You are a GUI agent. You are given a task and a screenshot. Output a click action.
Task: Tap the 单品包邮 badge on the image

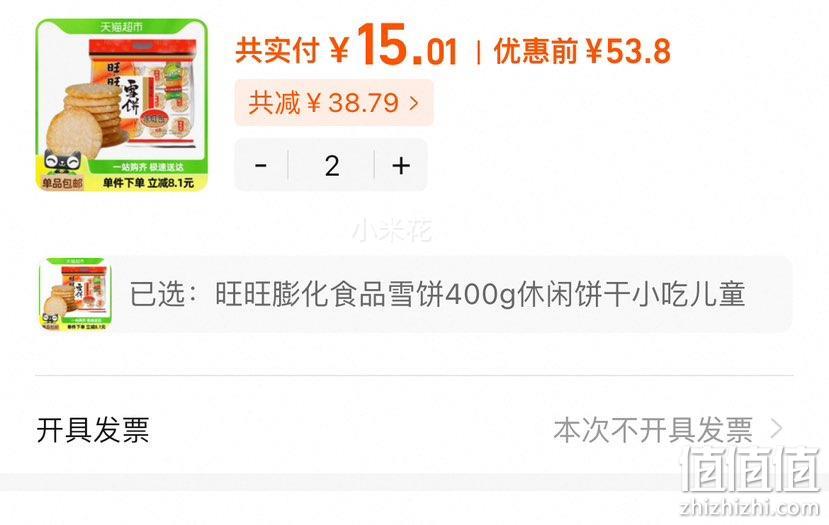pyautogui.click(x=62, y=183)
